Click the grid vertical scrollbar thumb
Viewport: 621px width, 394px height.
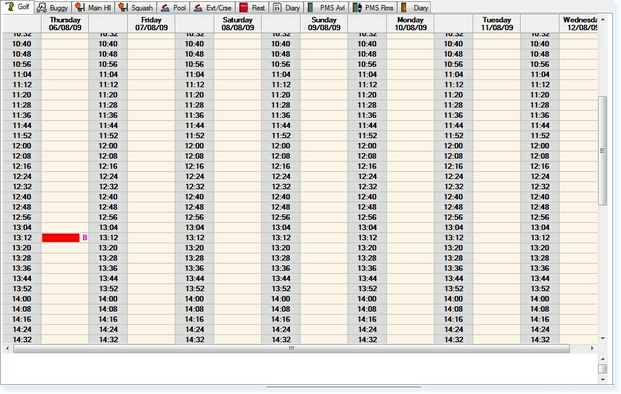[603, 150]
